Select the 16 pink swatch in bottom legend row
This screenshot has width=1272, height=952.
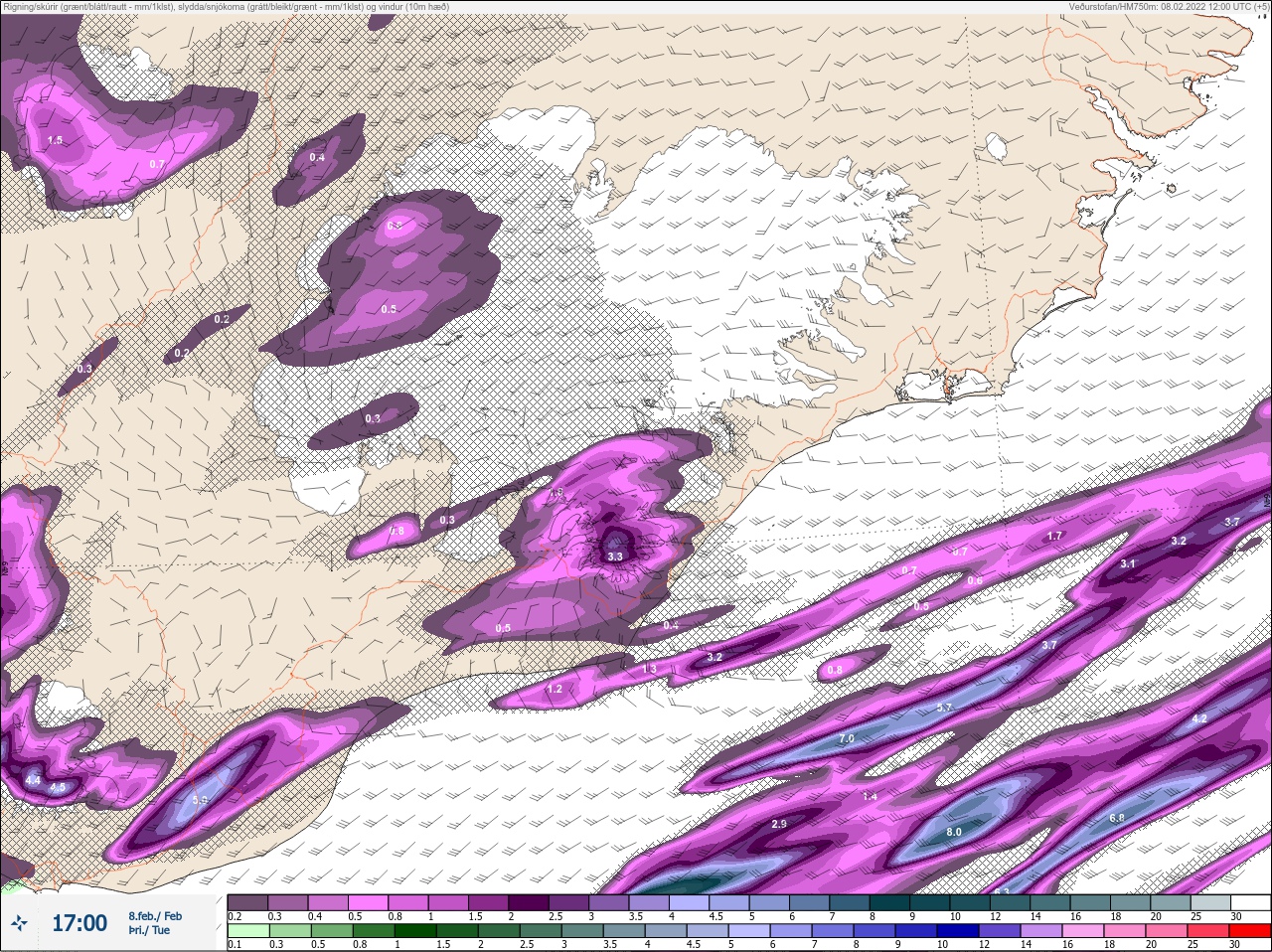coord(1084,931)
